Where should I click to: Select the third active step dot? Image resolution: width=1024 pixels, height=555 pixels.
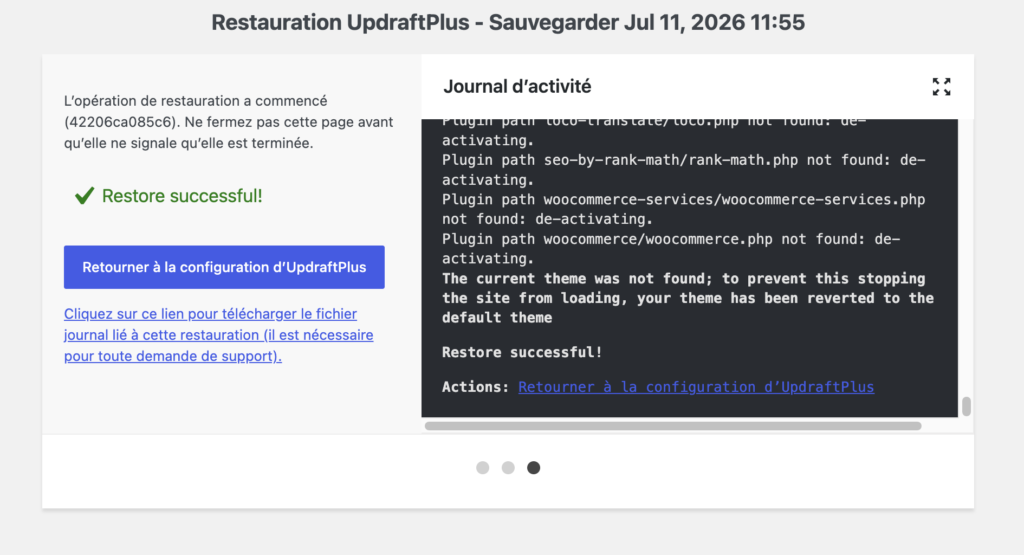[534, 468]
